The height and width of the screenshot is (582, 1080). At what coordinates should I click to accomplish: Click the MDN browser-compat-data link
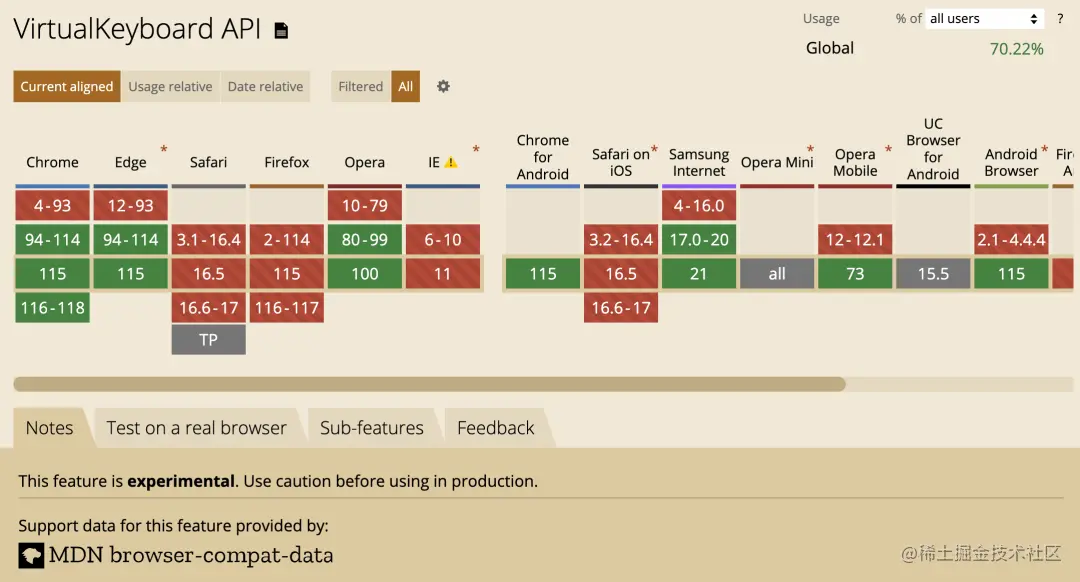[191, 555]
